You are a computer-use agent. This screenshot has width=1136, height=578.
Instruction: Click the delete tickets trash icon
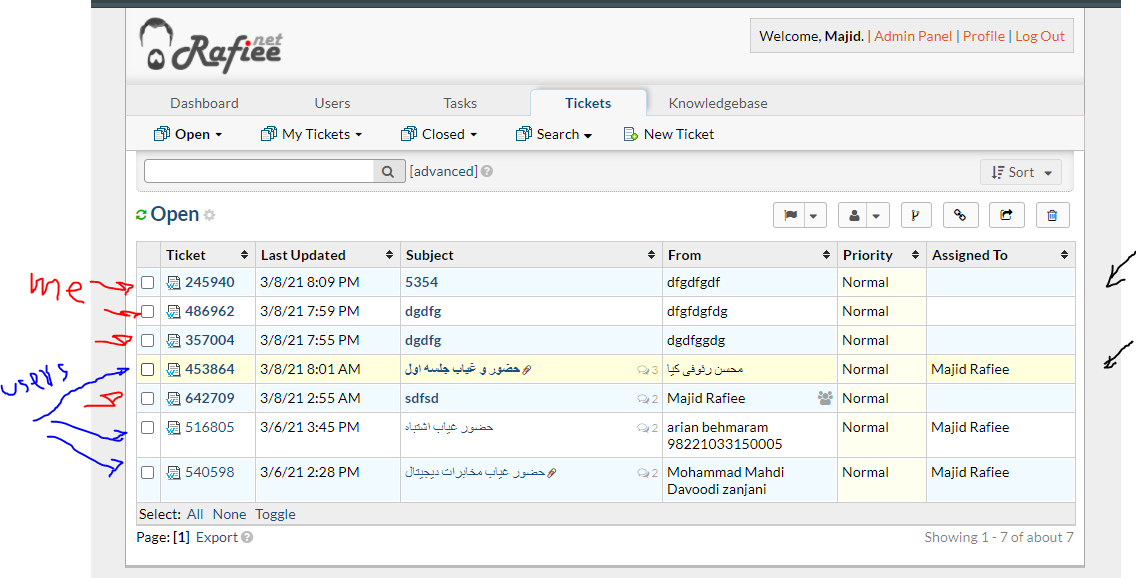tap(1052, 215)
